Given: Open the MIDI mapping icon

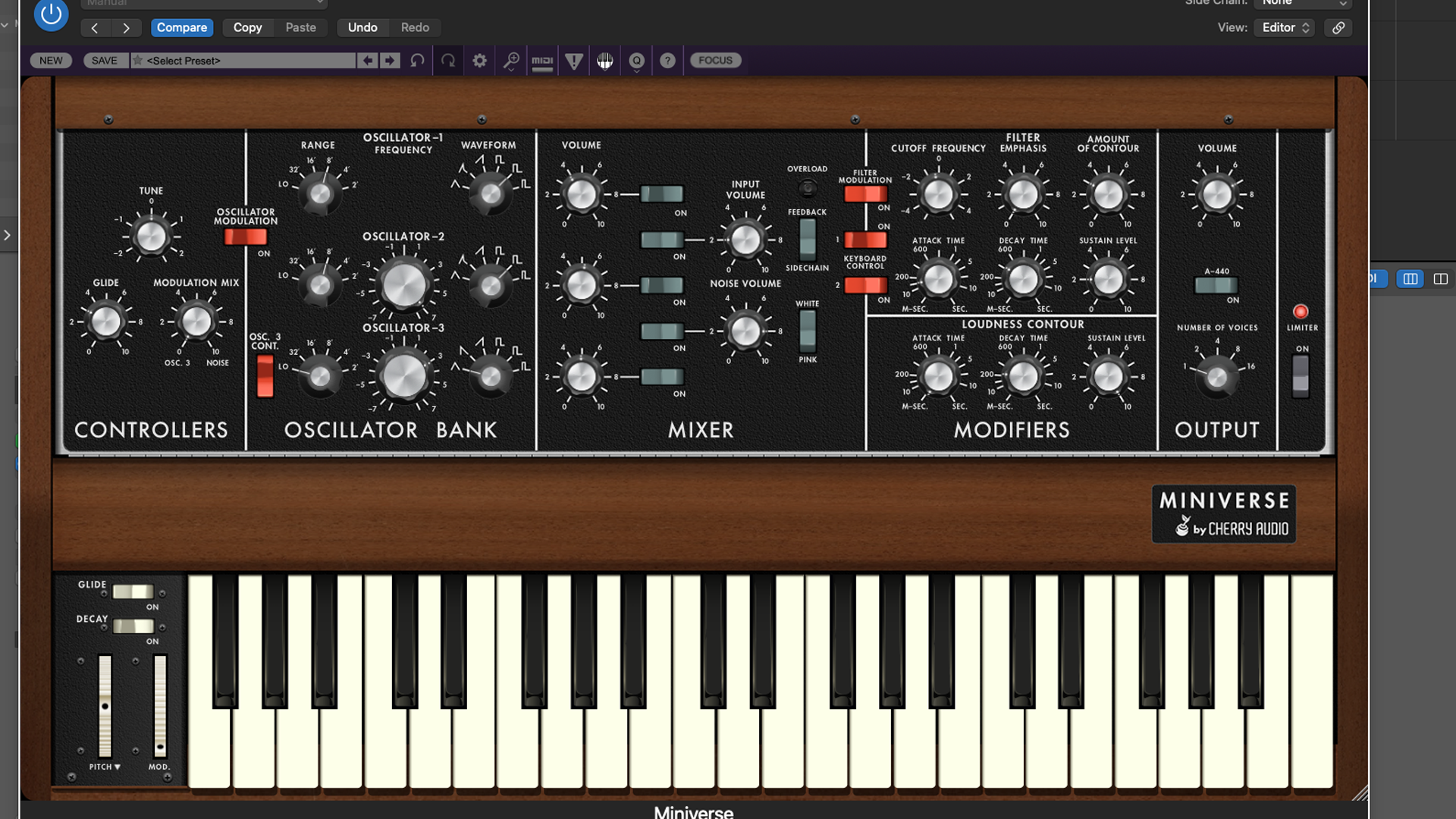Looking at the screenshot, I should pyautogui.click(x=542, y=61).
